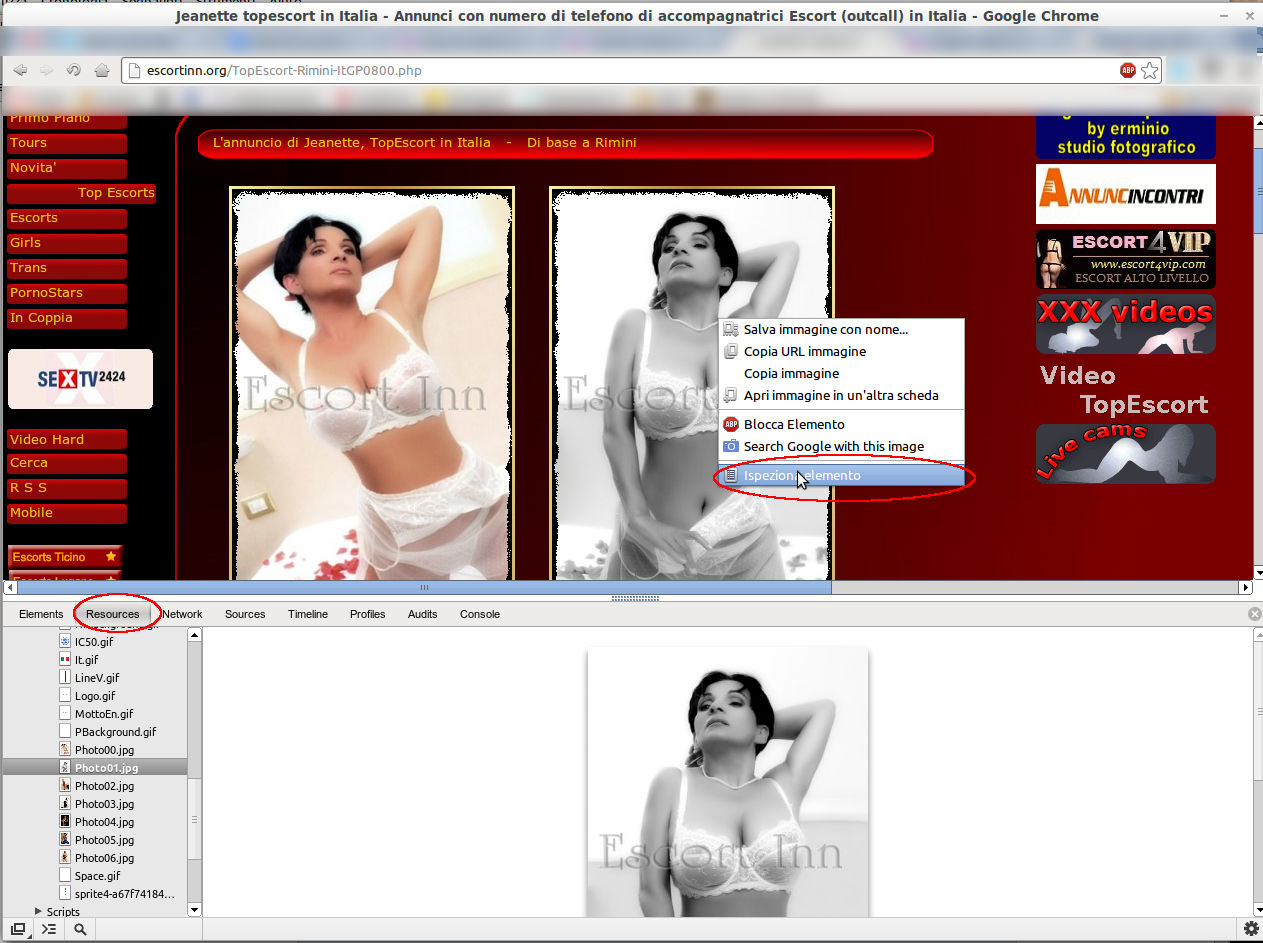1263x943 pixels.
Task: Toggle the DevTools console drawer
Action: (48, 929)
